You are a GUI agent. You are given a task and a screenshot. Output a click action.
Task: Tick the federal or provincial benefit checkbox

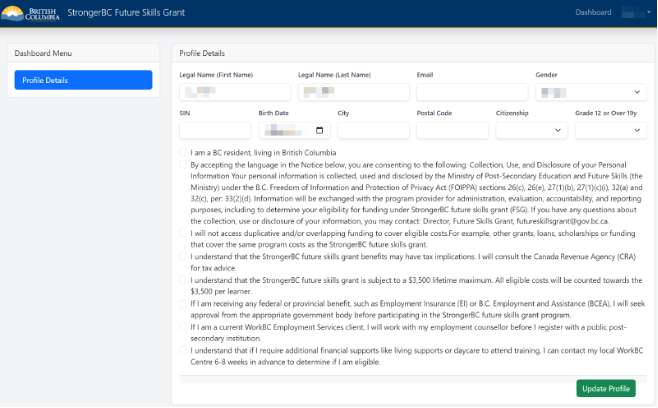(183, 303)
